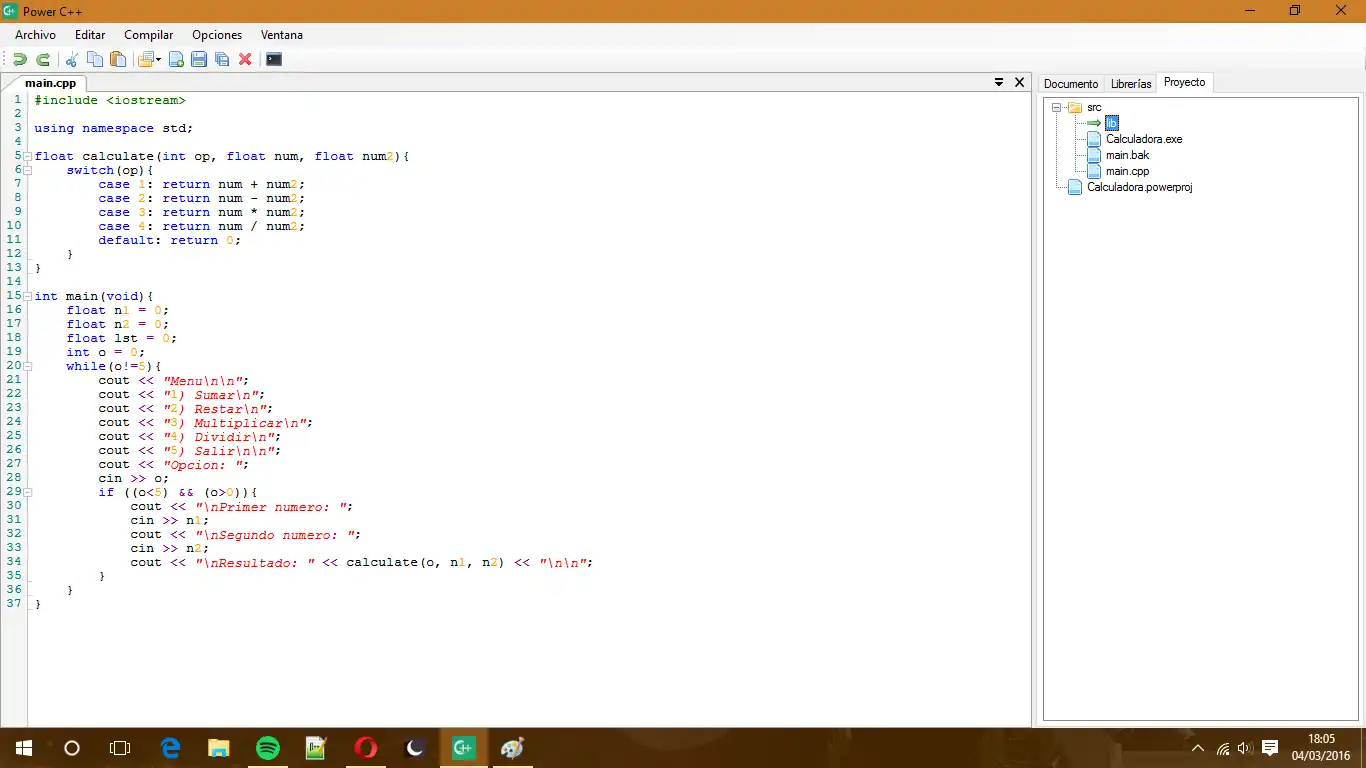
Task: Open the Opciones menu
Action: pos(217,35)
